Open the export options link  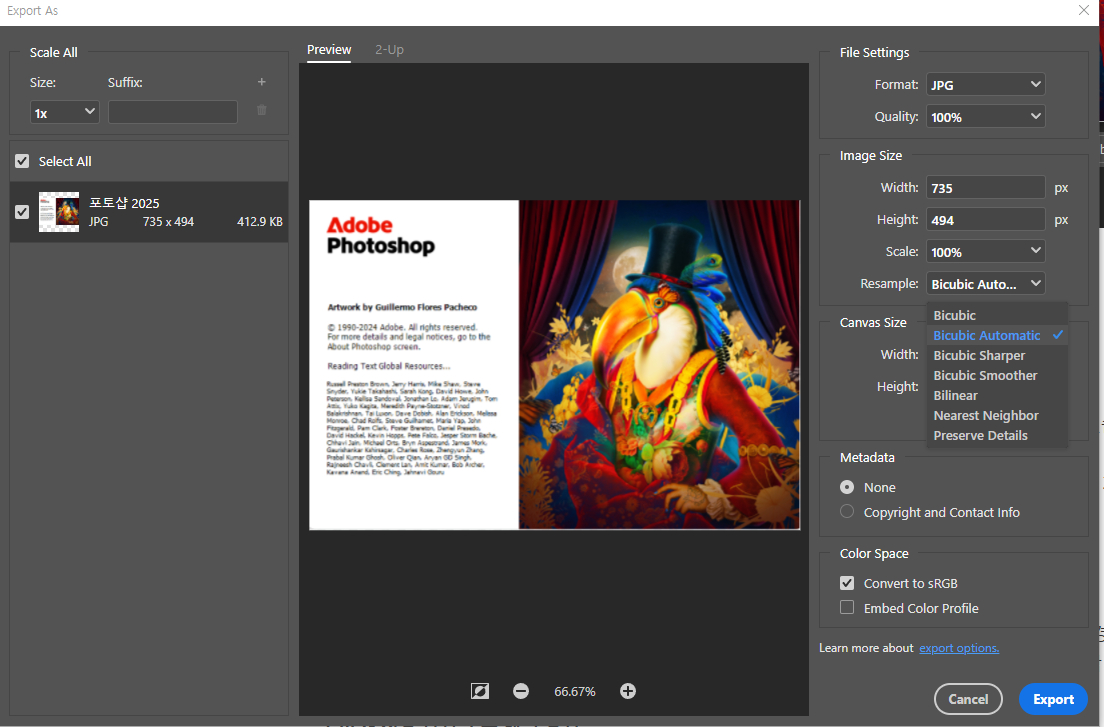[x=959, y=648]
